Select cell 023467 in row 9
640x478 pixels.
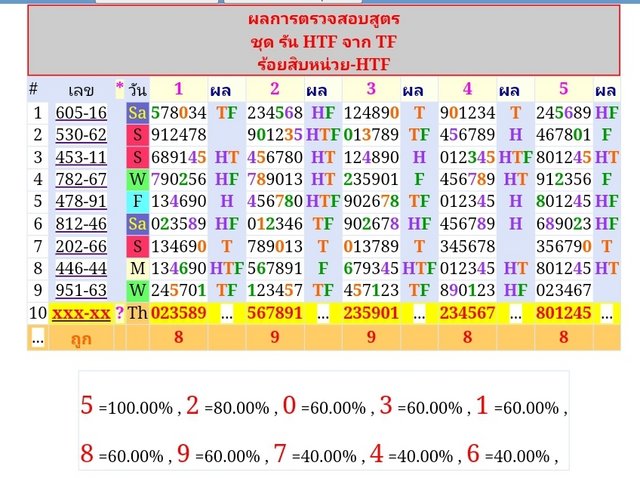(564, 291)
